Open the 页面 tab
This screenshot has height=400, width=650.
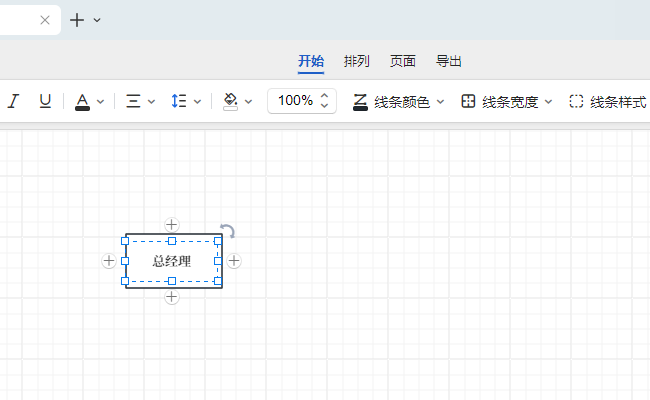pyautogui.click(x=403, y=61)
